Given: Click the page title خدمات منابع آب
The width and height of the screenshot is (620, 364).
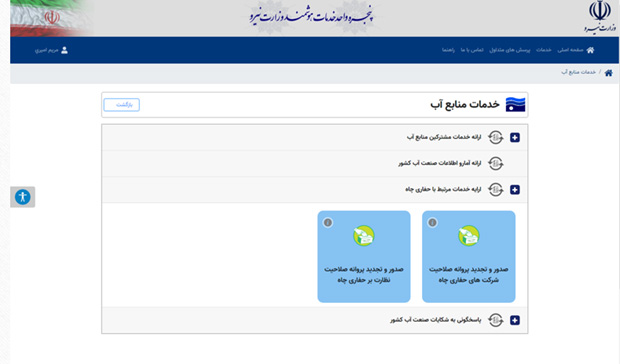Looking at the screenshot, I should point(465,104).
